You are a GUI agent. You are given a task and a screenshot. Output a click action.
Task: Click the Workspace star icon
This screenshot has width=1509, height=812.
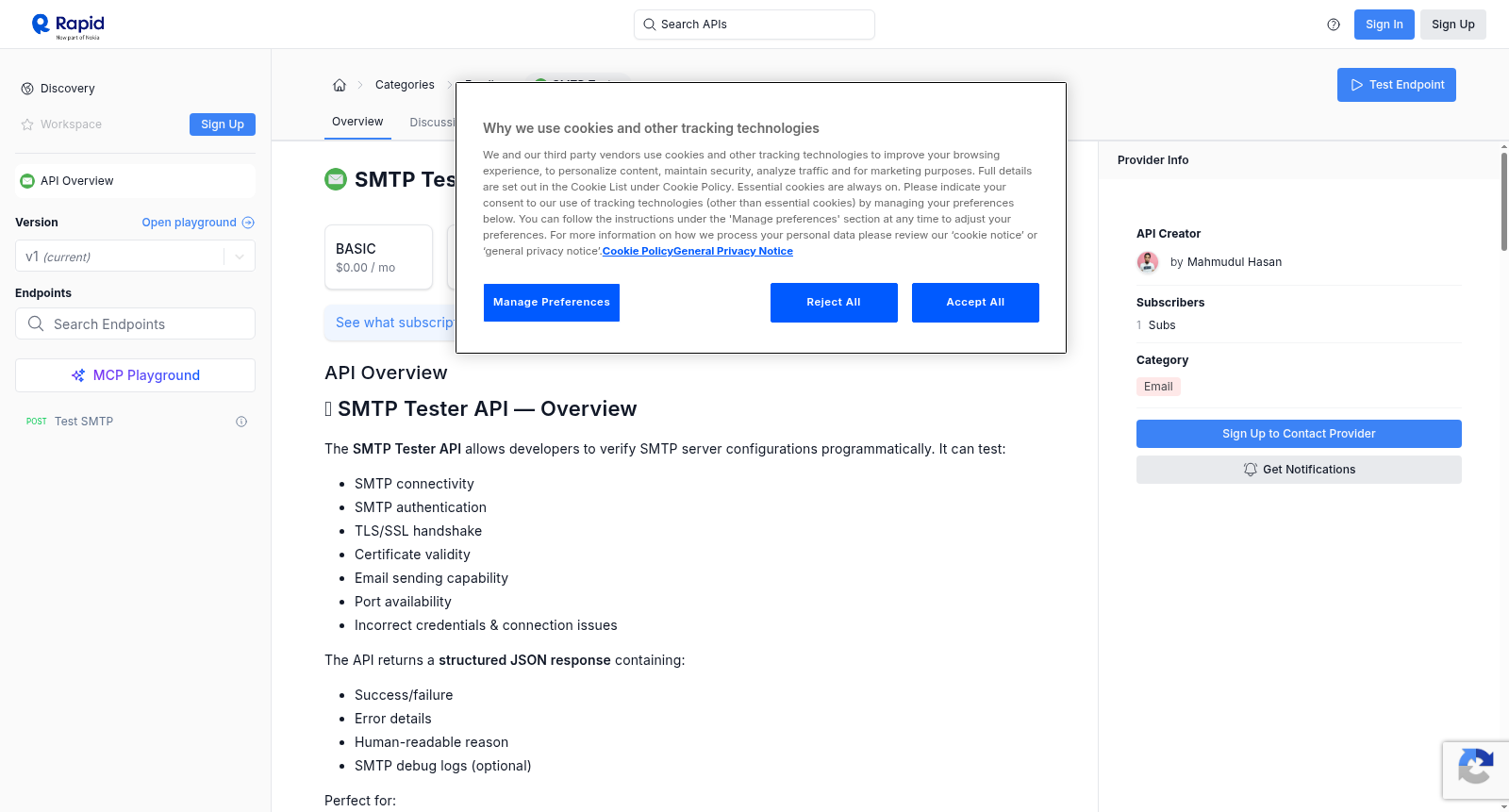pos(27,124)
